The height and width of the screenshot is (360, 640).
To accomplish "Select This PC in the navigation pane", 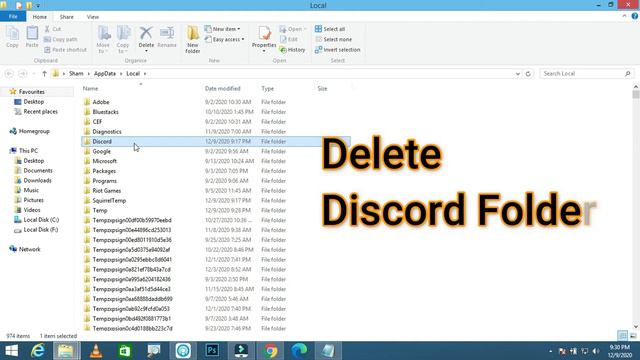I will coord(28,151).
